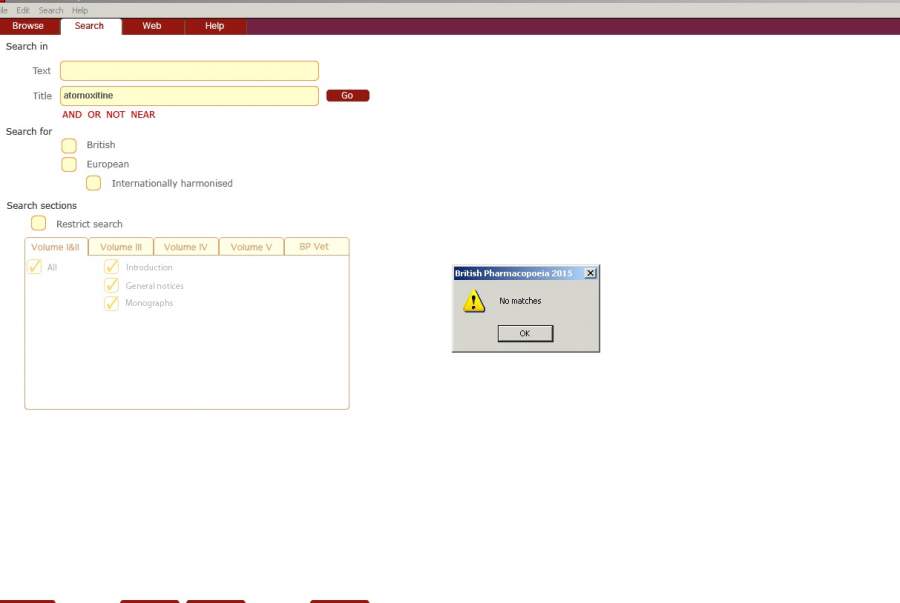Toggle the Introduction checkbox

pos(111,267)
